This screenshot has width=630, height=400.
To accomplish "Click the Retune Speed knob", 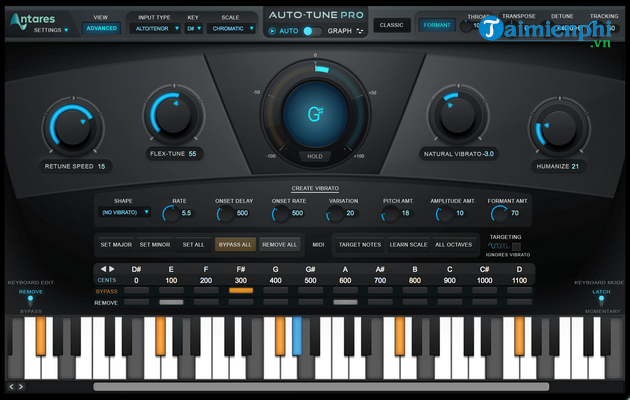I will [73, 126].
